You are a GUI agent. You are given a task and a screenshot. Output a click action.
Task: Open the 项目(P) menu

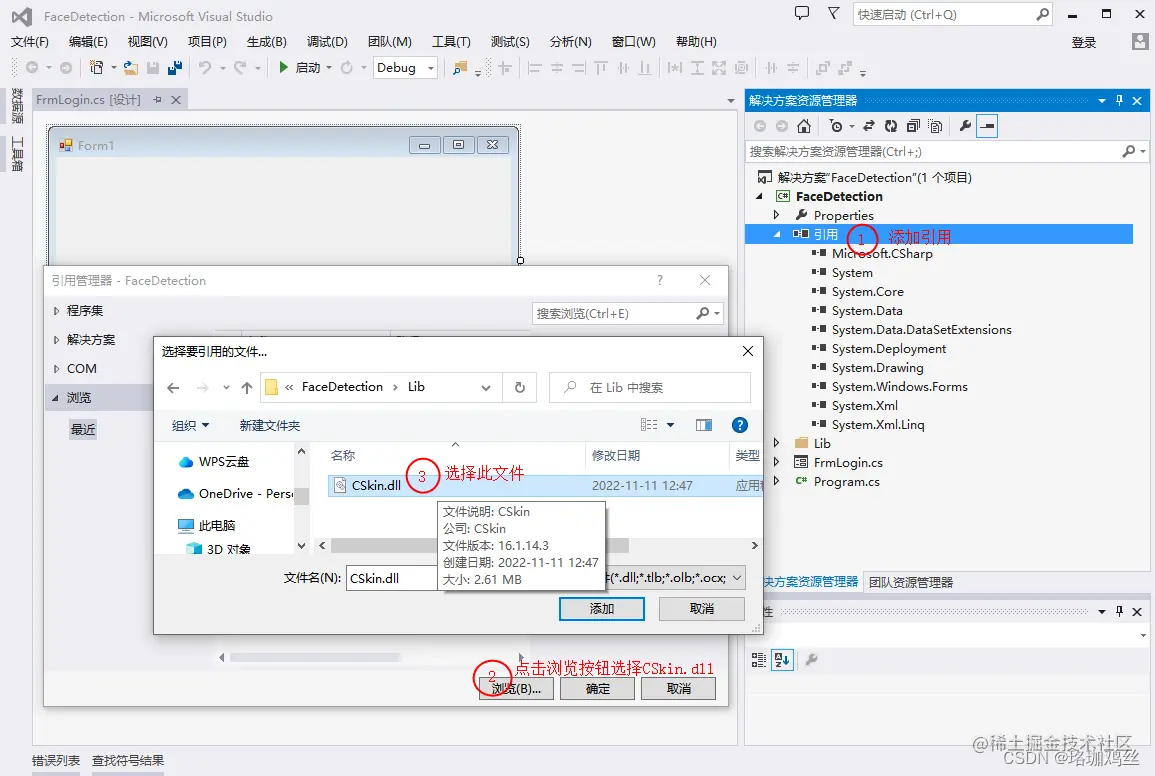(207, 42)
